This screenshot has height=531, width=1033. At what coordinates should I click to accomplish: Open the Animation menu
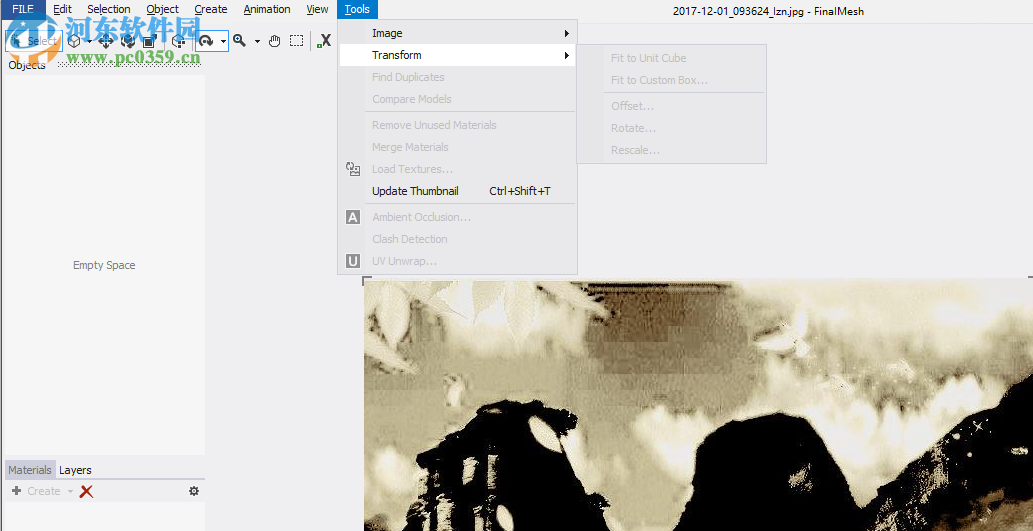click(x=267, y=9)
